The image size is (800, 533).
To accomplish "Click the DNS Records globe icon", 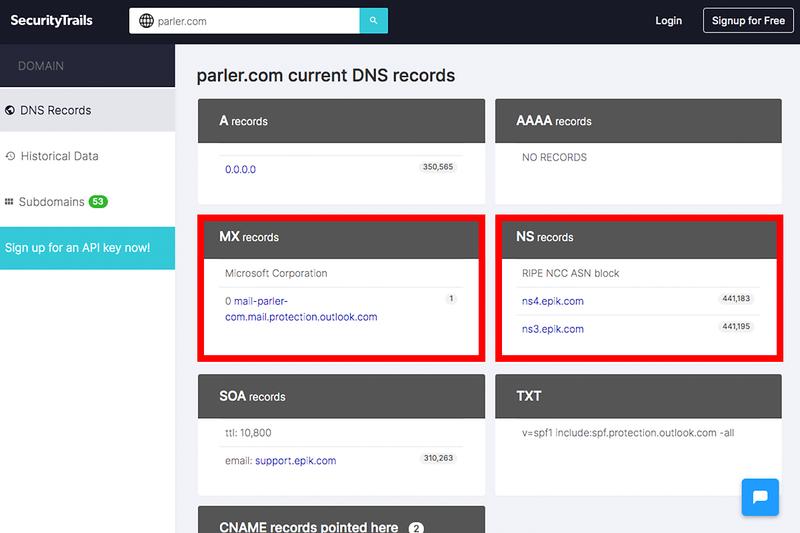I will [10, 110].
